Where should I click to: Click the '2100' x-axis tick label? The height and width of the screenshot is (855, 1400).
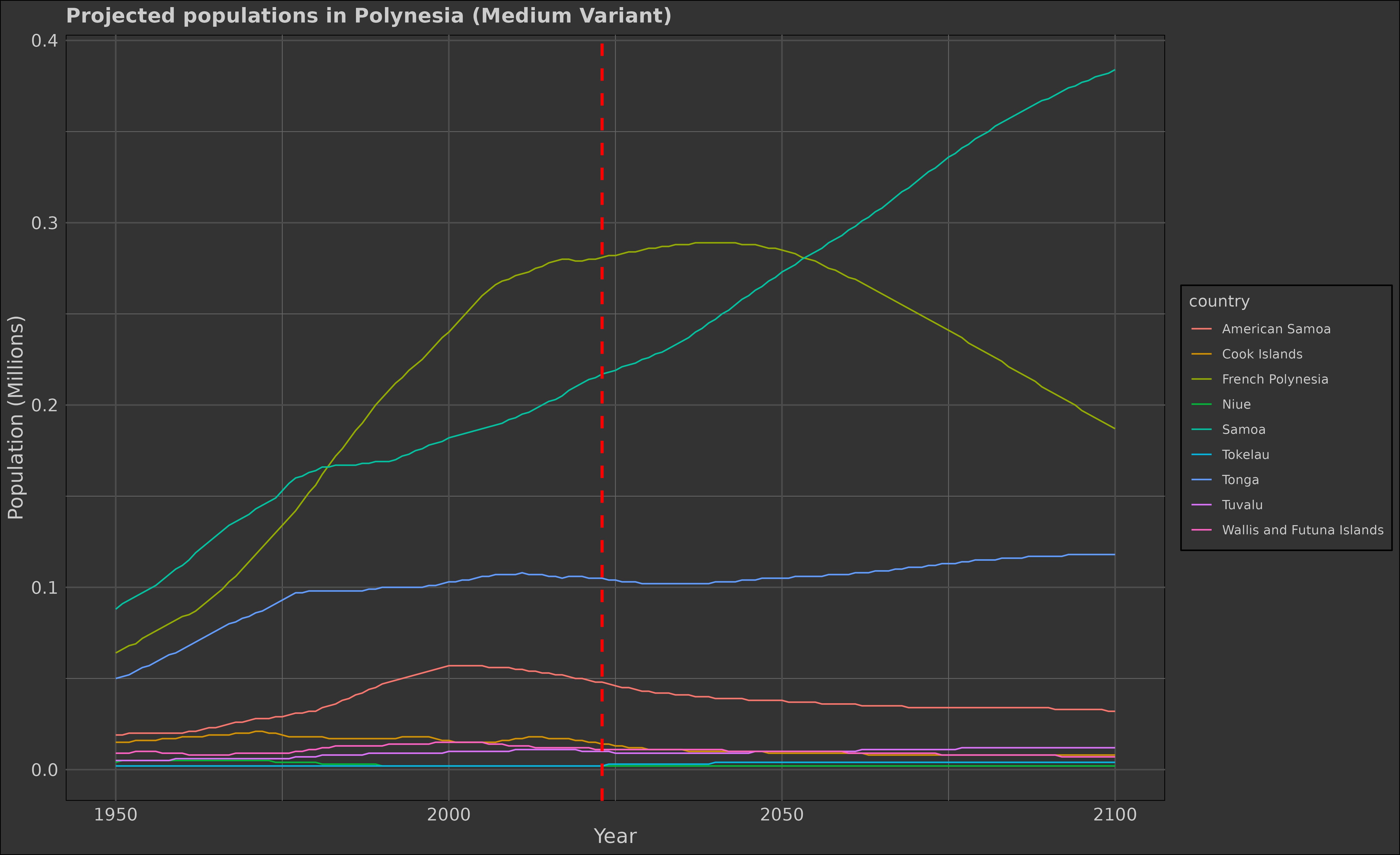[x=1115, y=815]
